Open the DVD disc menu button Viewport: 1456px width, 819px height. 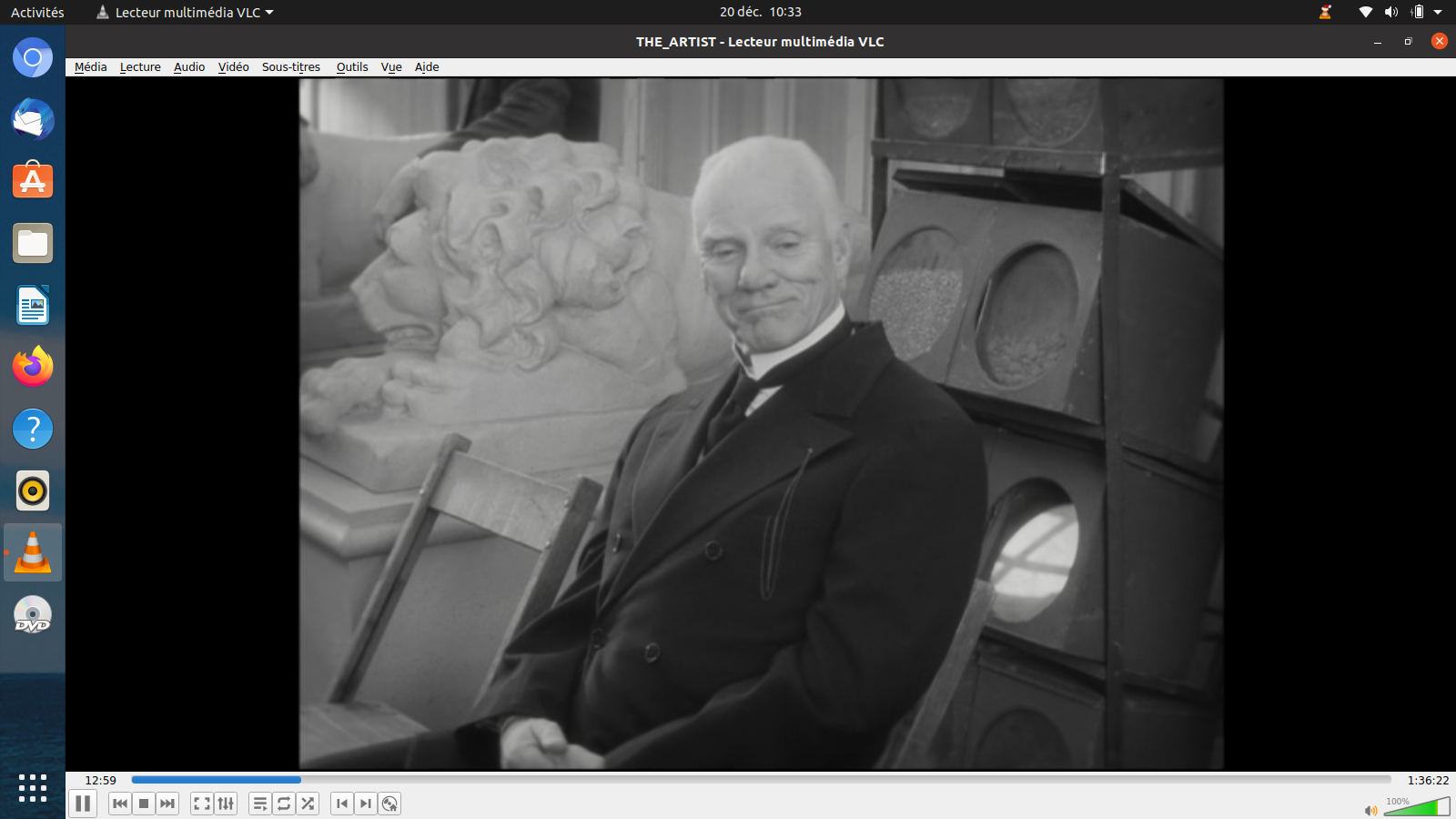(x=389, y=804)
